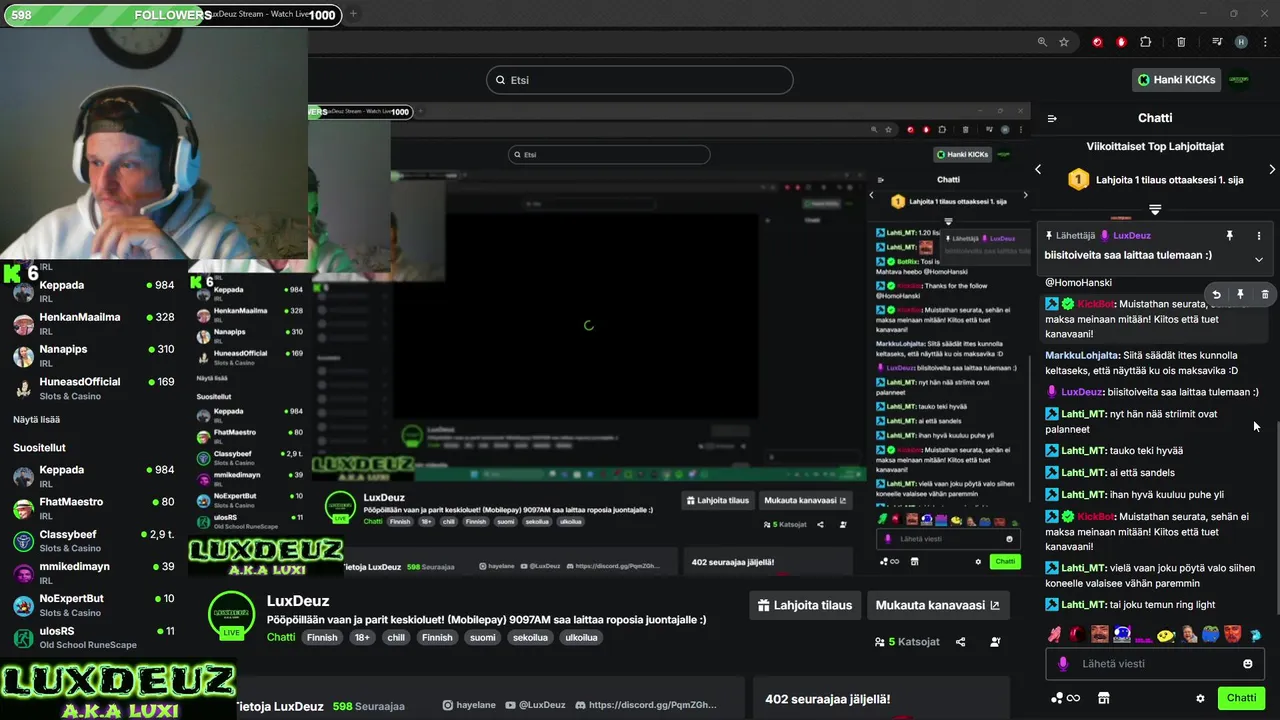Click the Chatti link under stream title

tap(281, 637)
